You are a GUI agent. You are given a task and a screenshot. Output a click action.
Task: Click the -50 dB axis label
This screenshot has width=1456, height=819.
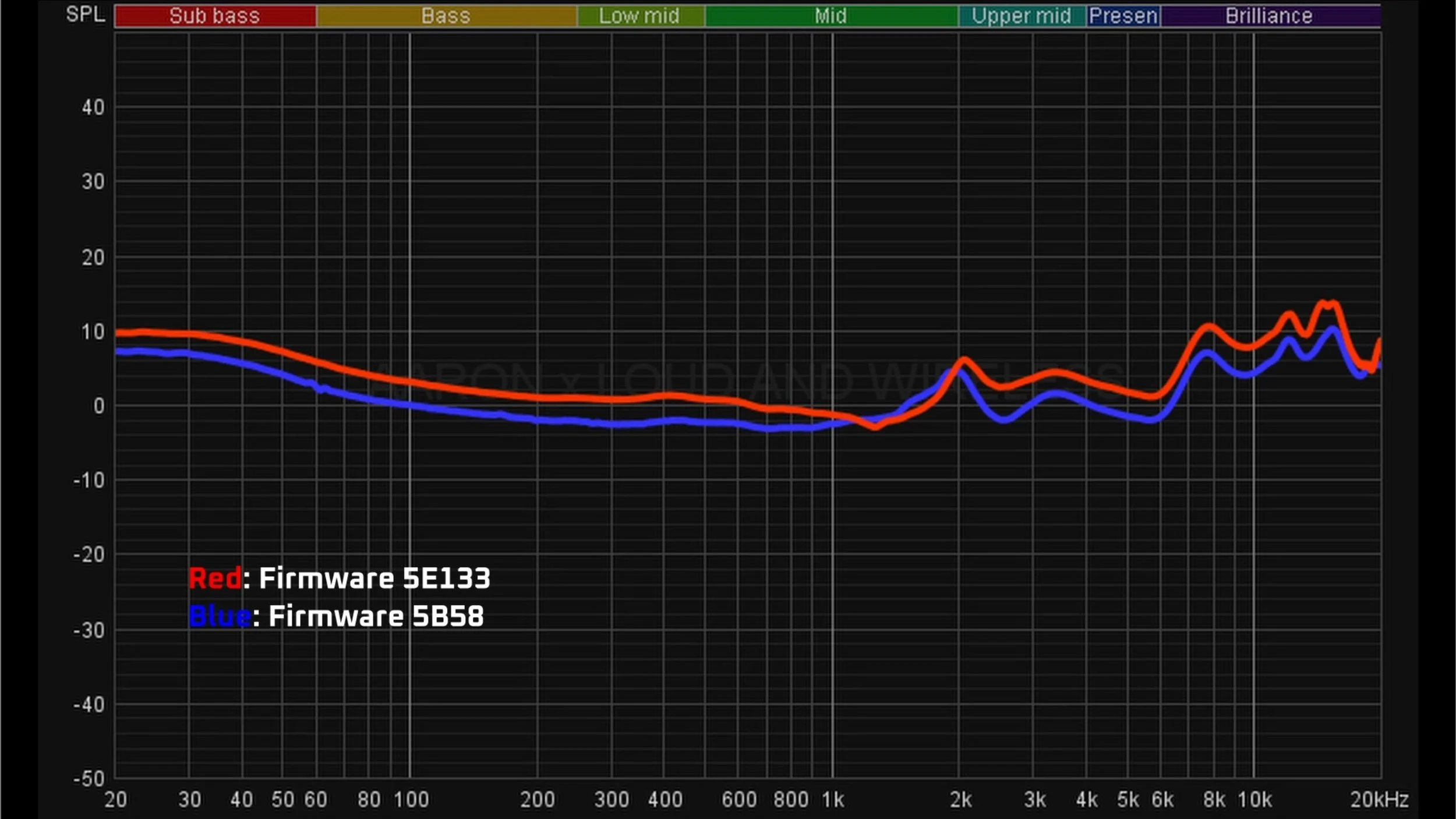(89, 779)
